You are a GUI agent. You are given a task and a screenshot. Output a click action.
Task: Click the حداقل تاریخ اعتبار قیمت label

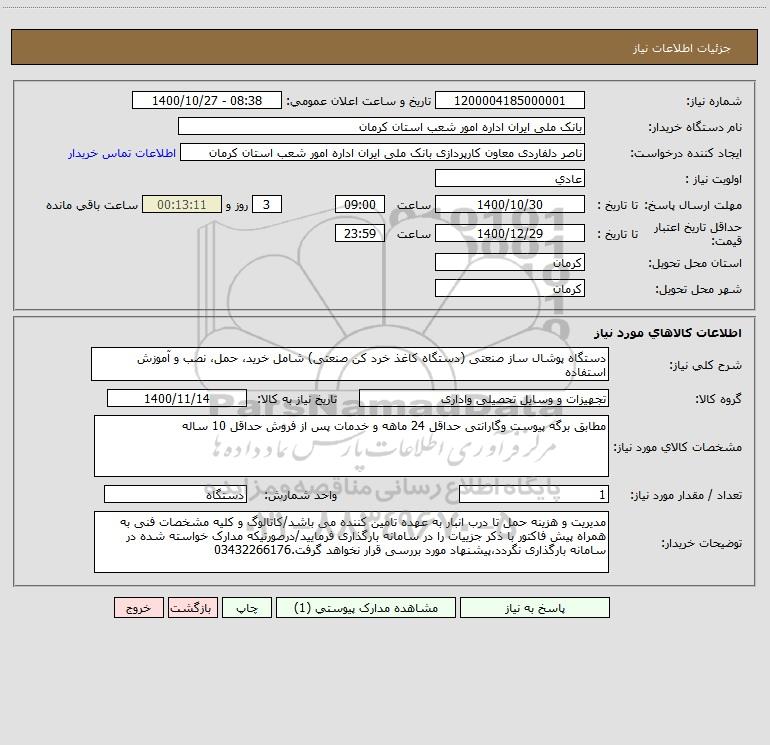pos(698,234)
